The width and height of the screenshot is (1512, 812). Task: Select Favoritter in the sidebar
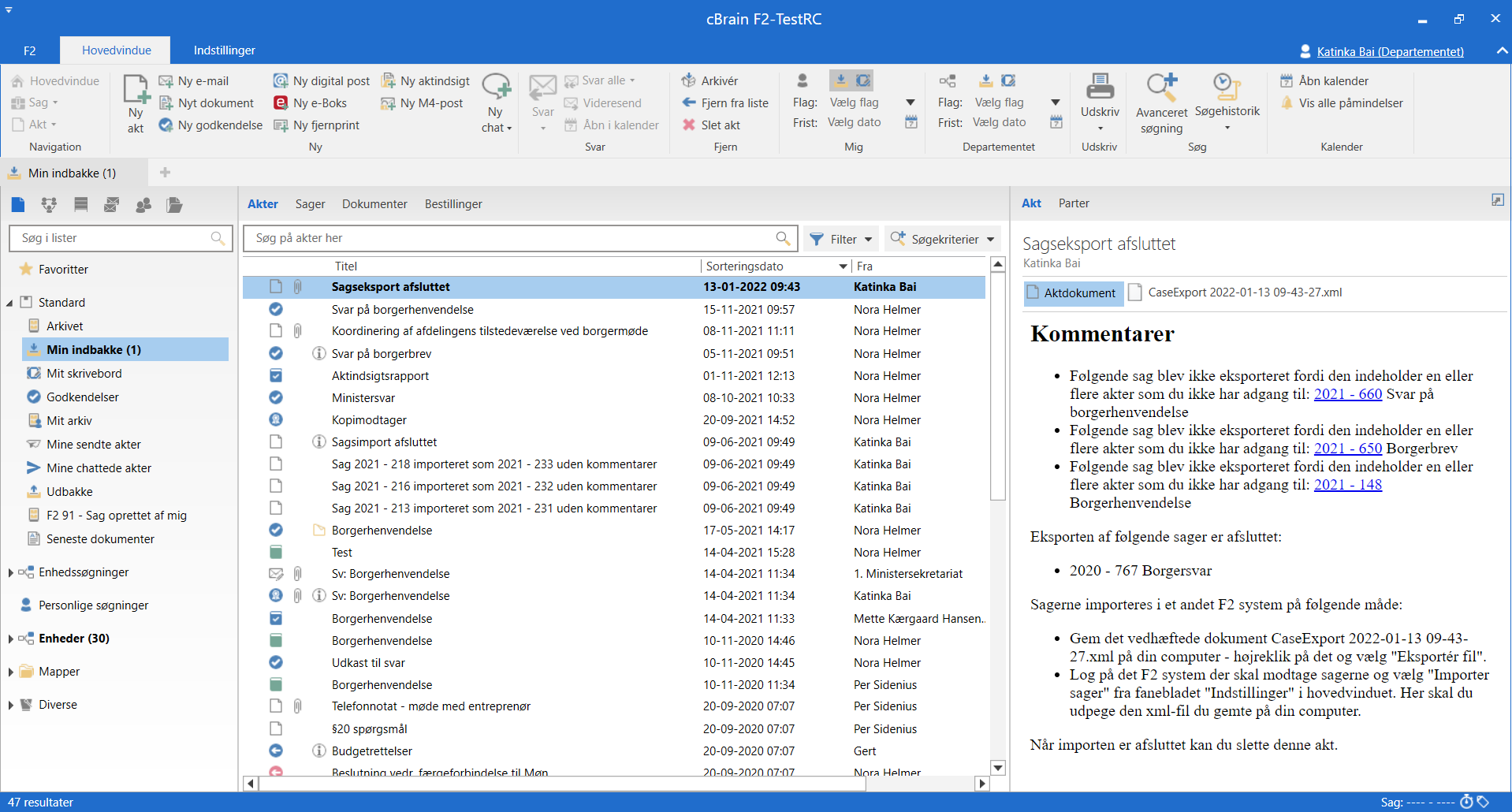click(x=63, y=270)
